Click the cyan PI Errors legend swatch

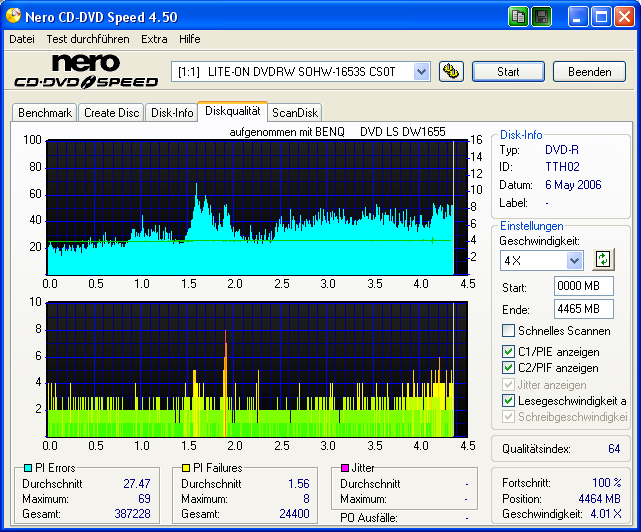point(28,468)
